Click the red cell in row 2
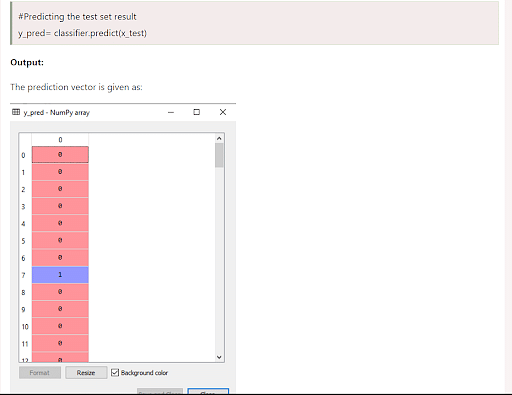The image size is (512, 395). click(x=60, y=189)
